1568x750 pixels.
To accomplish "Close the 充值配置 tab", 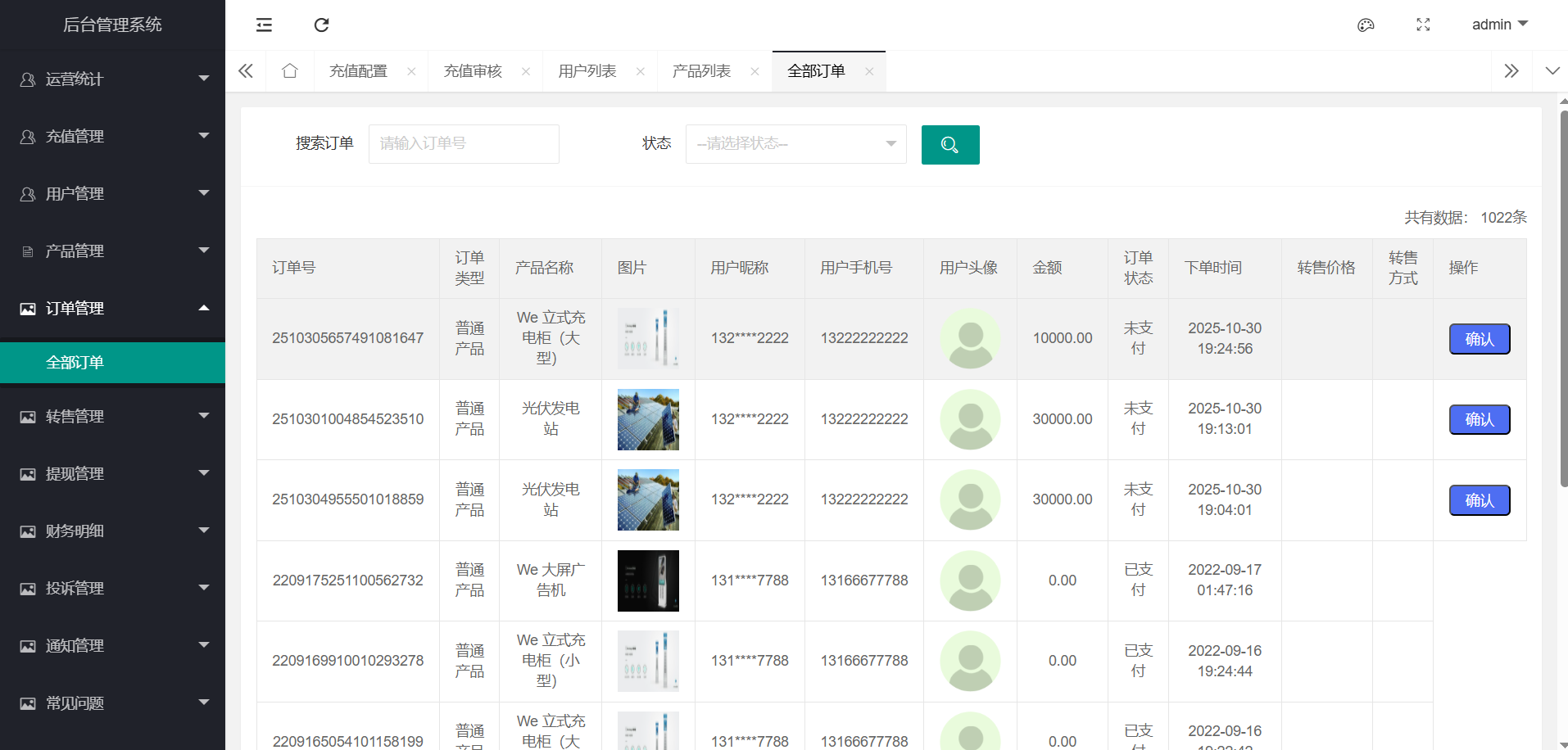I will [x=411, y=71].
